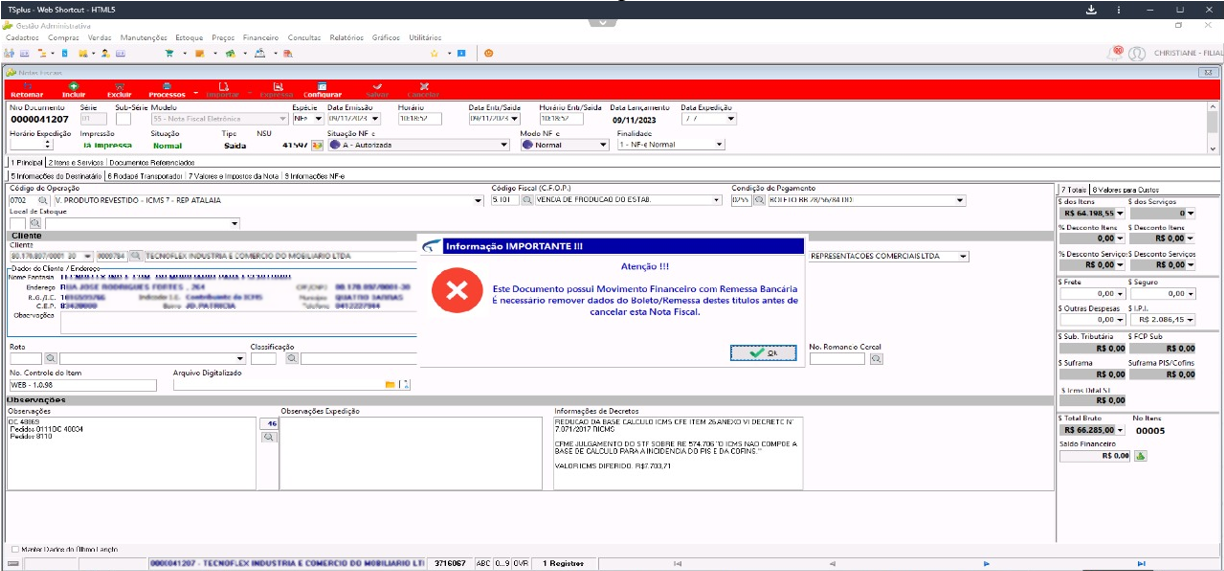This screenshot has width=1224, height=571.
Task: Open the Financeiro menu
Action: pos(261,37)
